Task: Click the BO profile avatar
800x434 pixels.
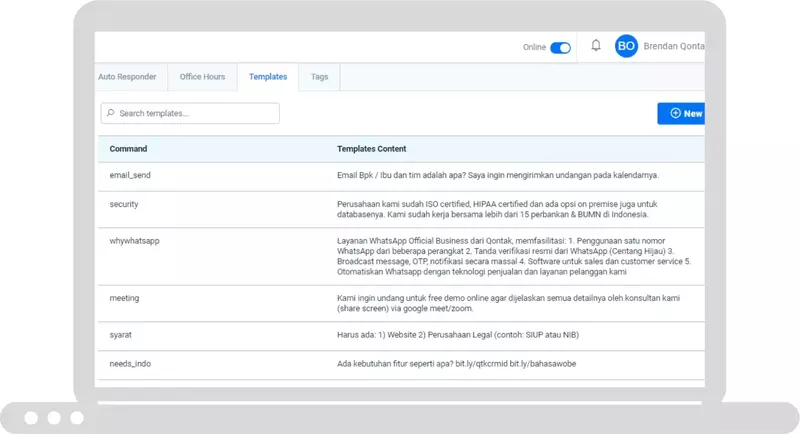Action: coord(626,46)
